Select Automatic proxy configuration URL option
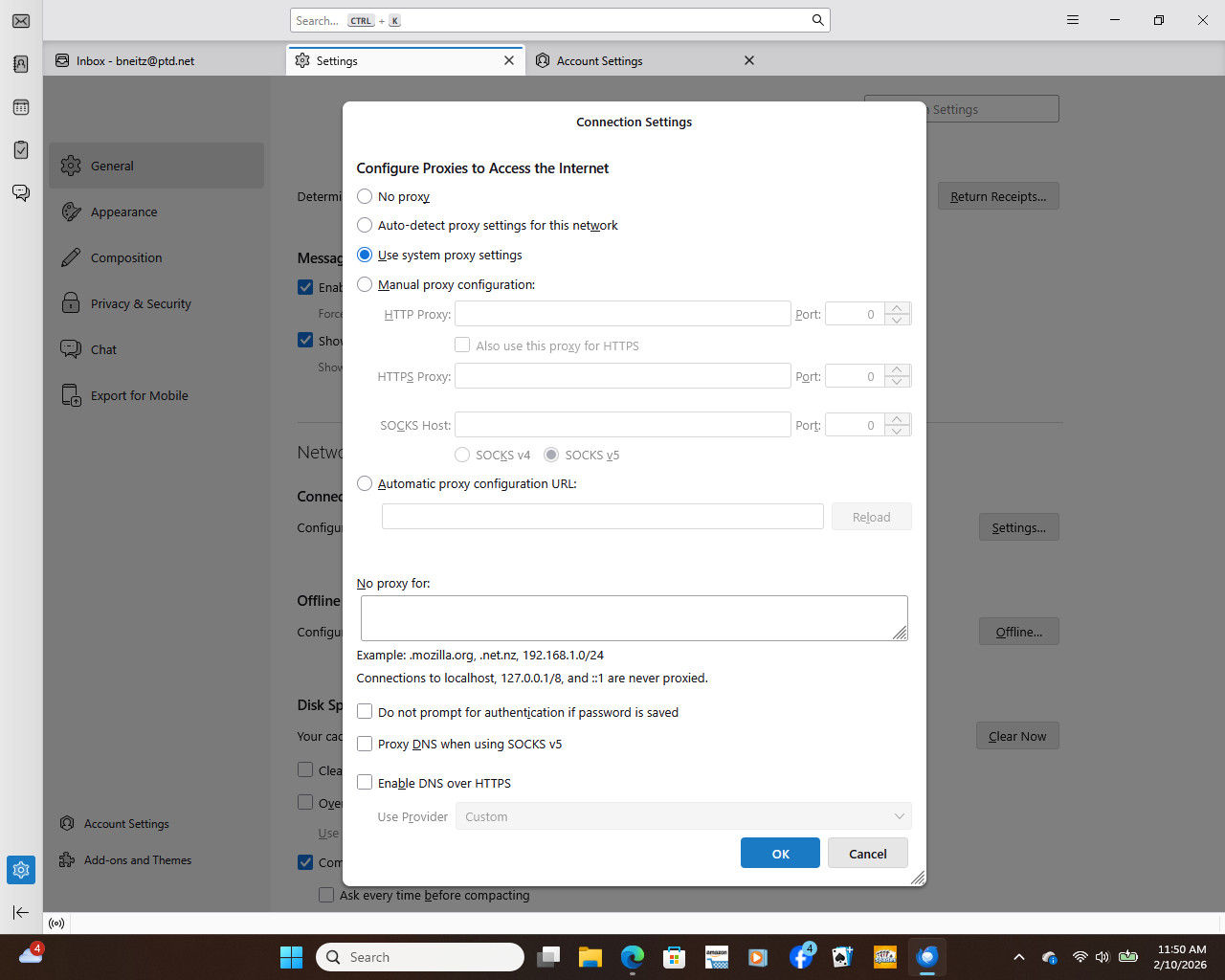The image size is (1225, 980). coord(365,483)
